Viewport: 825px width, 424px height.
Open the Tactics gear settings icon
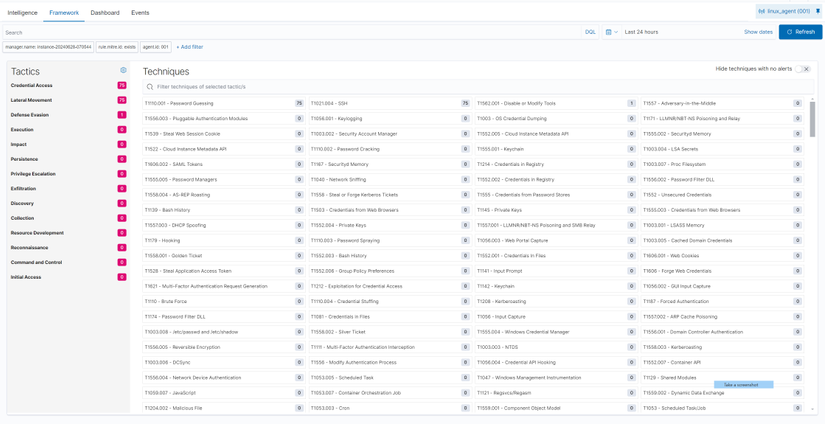pyautogui.click(x=123, y=70)
